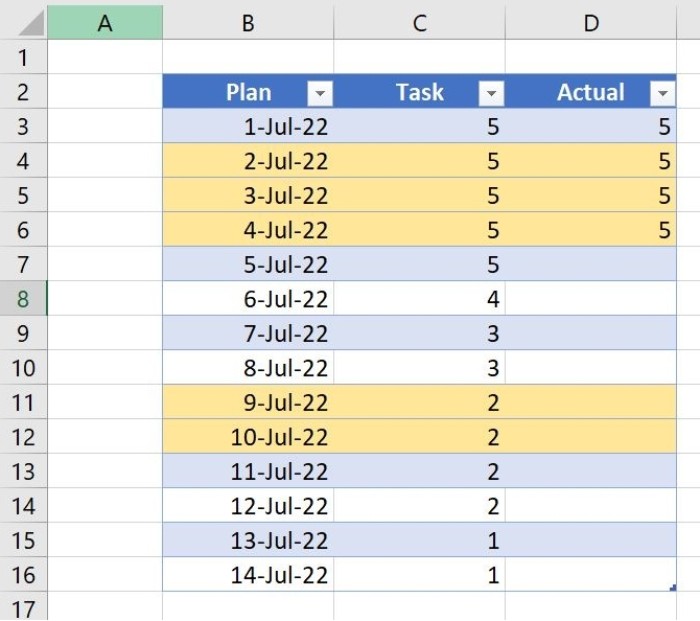
Task: Open the Task column filter dropdown
Action: click(x=492, y=93)
